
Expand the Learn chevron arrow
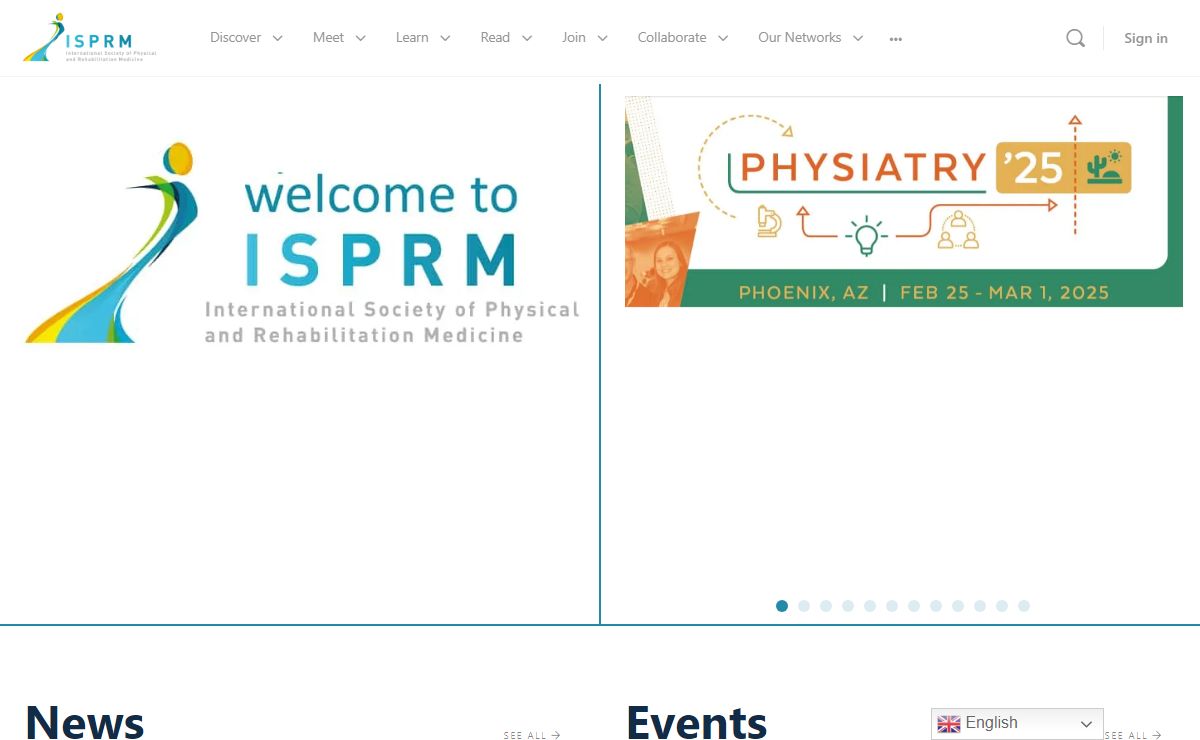click(x=445, y=38)
